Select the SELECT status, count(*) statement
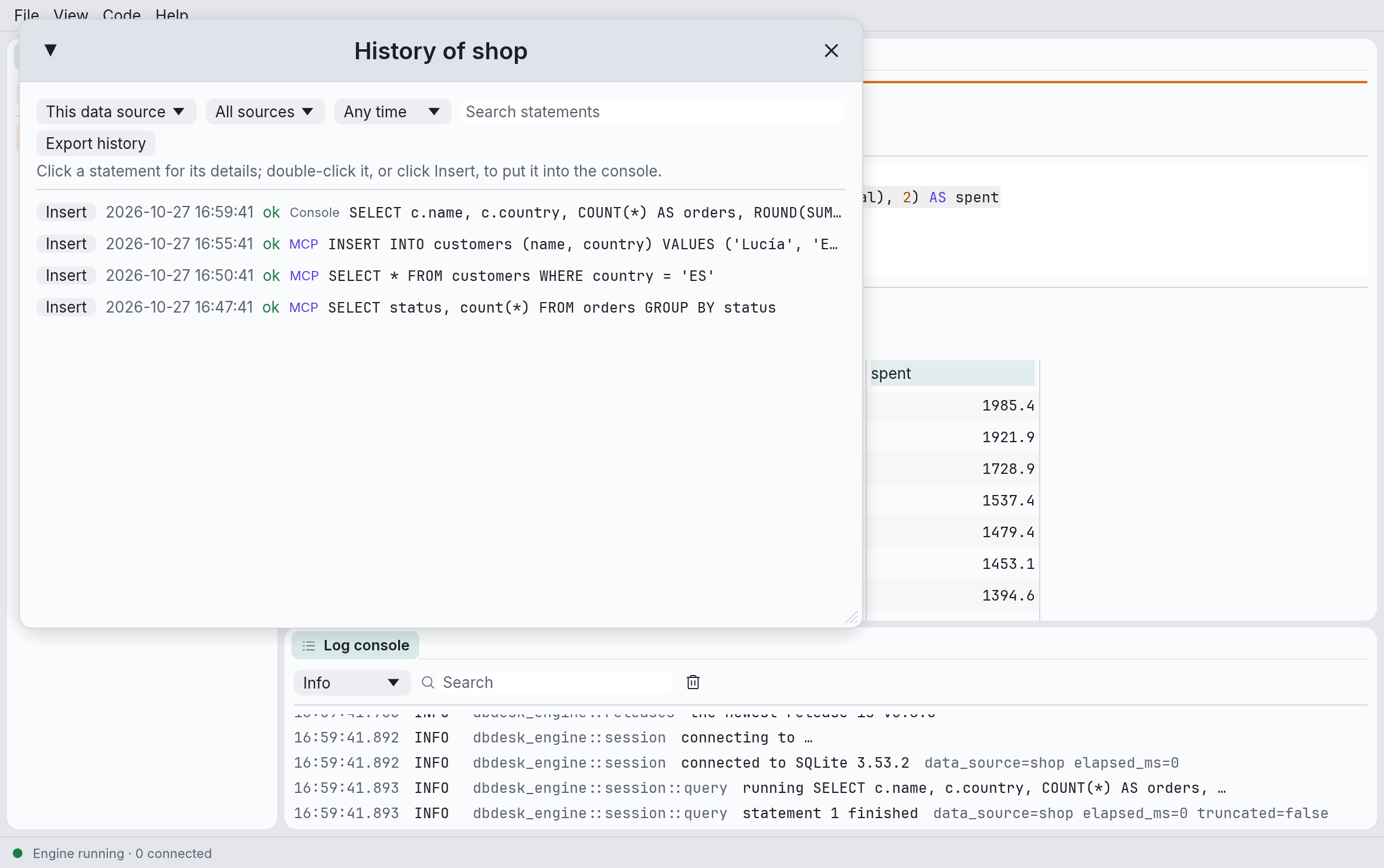The width and height of the screenshot is (1384, 868). coord(552,307)
